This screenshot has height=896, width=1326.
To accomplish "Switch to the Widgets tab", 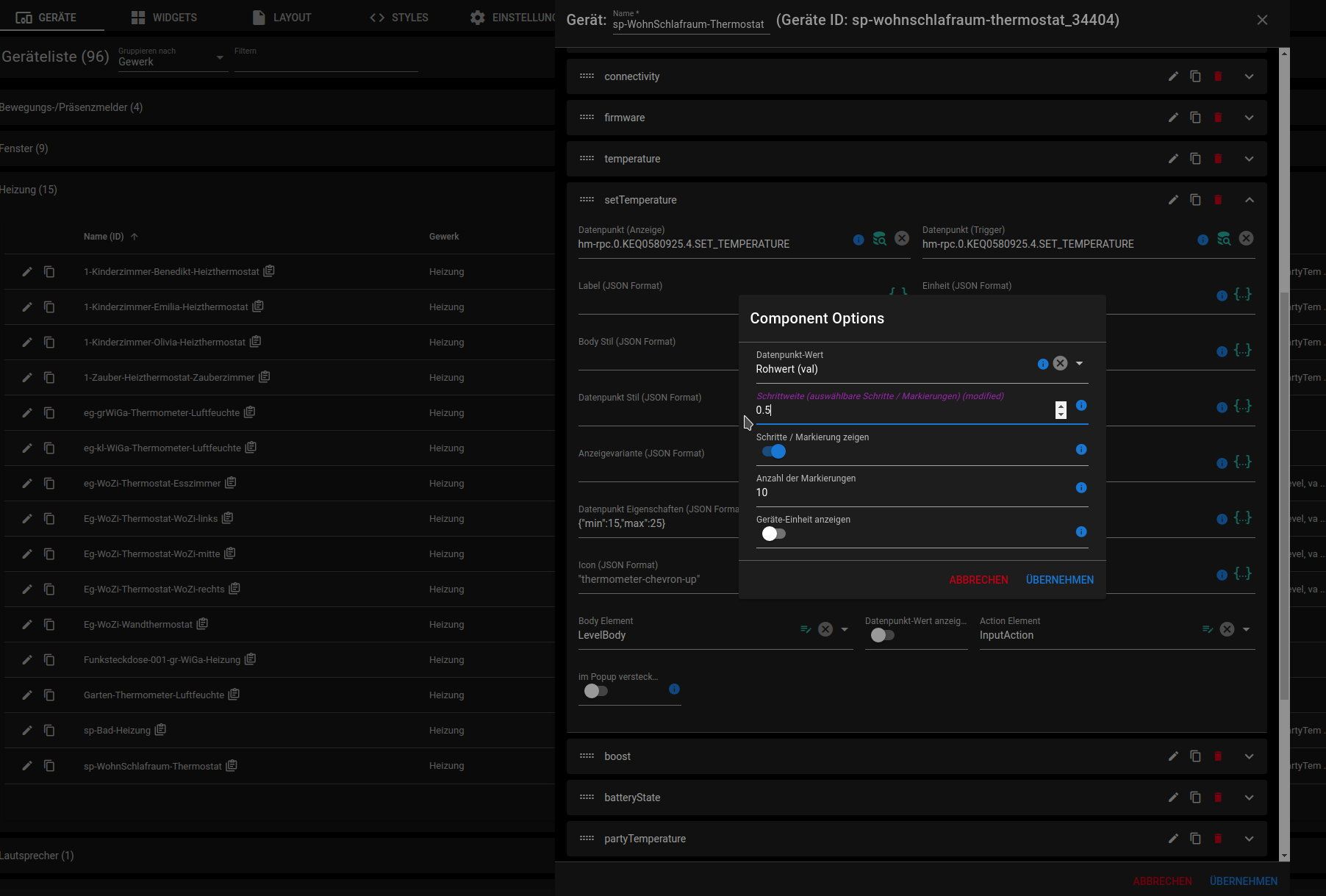I will 164,17.
